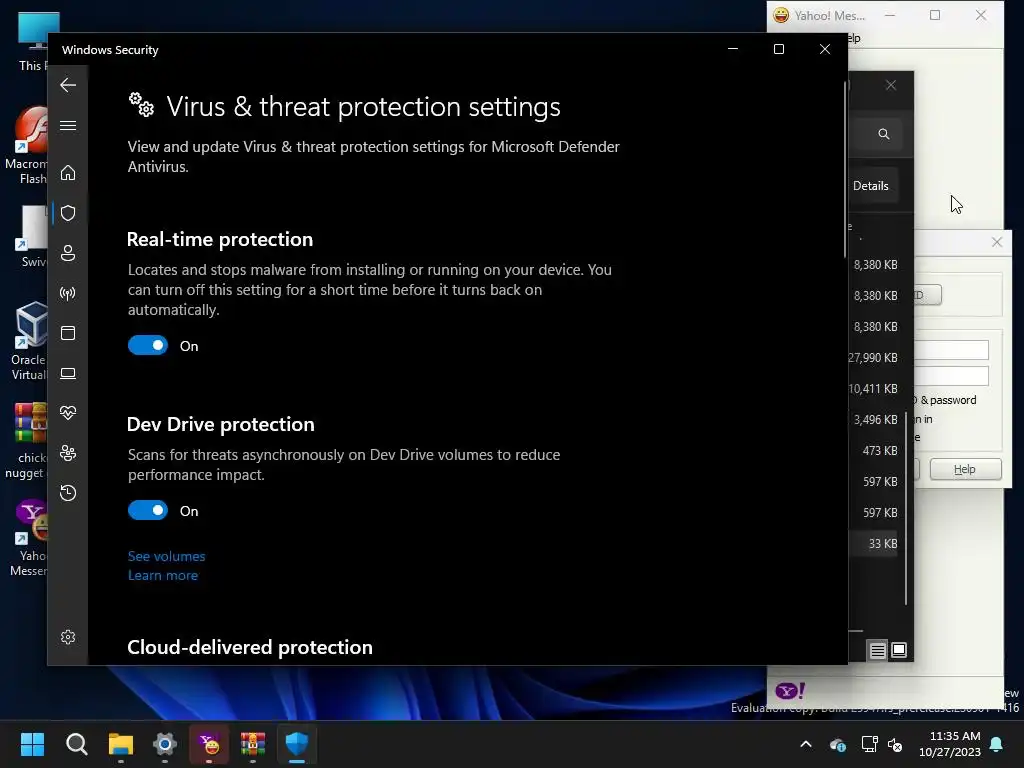1024x768 pixels.
Task: Open the Windows Start menu
Action: (x=32, y=744)
